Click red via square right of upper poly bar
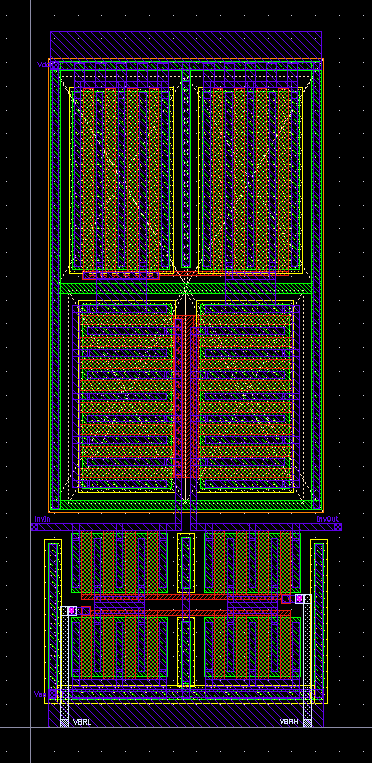372x763 pixels. tap(286, 599)
